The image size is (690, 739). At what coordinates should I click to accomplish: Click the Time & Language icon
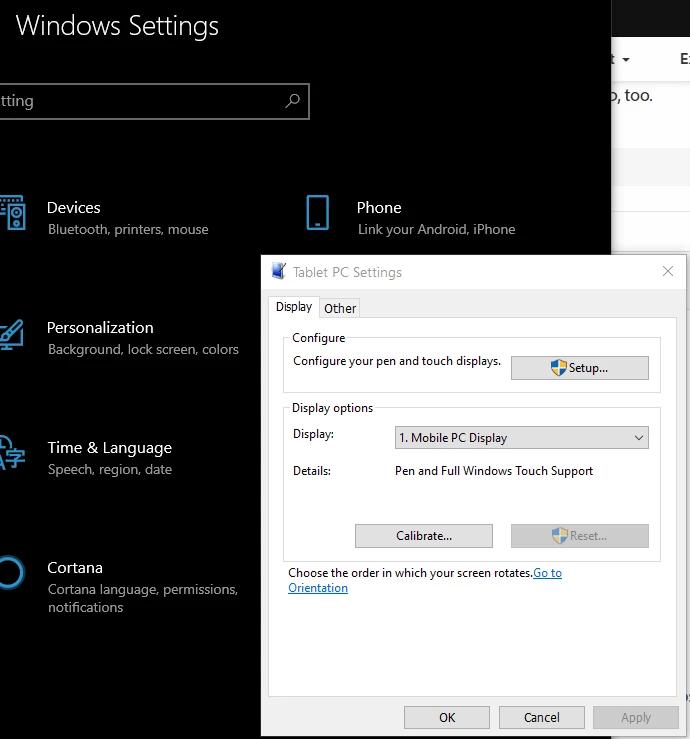click(x=12, y=453)
